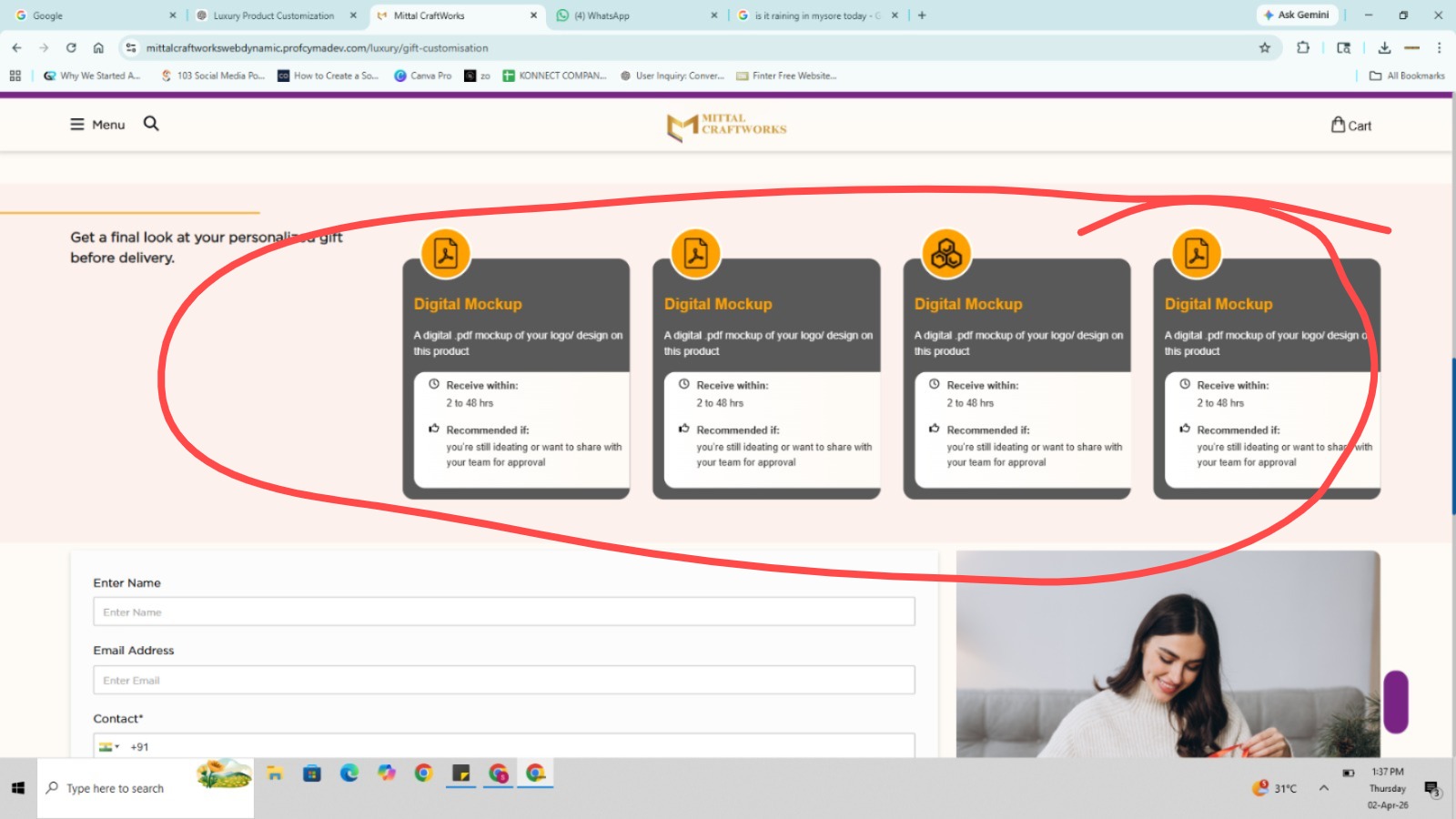
Task: Click the purple floating side button
Action: 1396,702
